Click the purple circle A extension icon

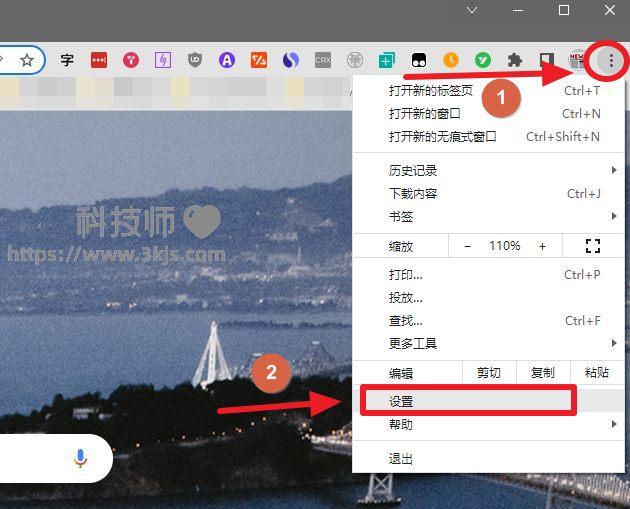(227, 60)
